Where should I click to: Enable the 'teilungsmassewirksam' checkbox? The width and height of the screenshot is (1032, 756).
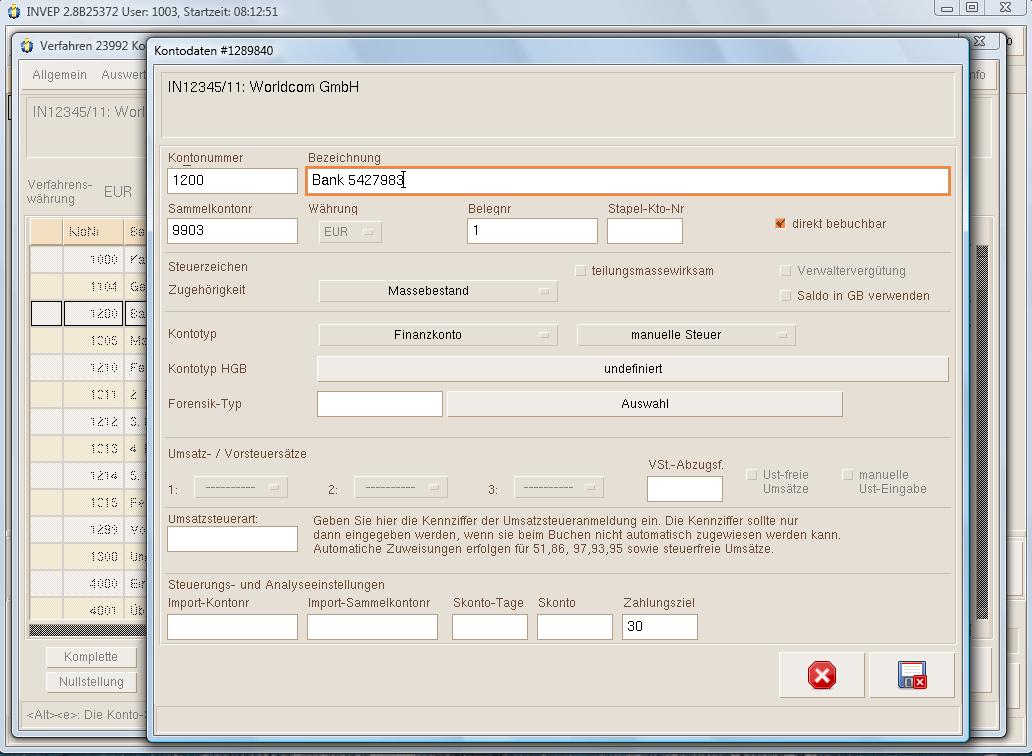click(x=581, y=271)
